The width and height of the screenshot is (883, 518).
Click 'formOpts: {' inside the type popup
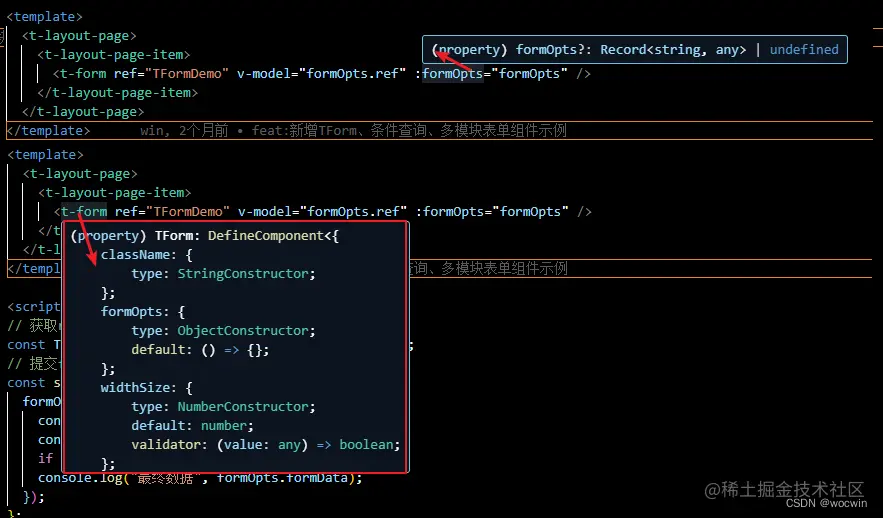pos(142,312)
